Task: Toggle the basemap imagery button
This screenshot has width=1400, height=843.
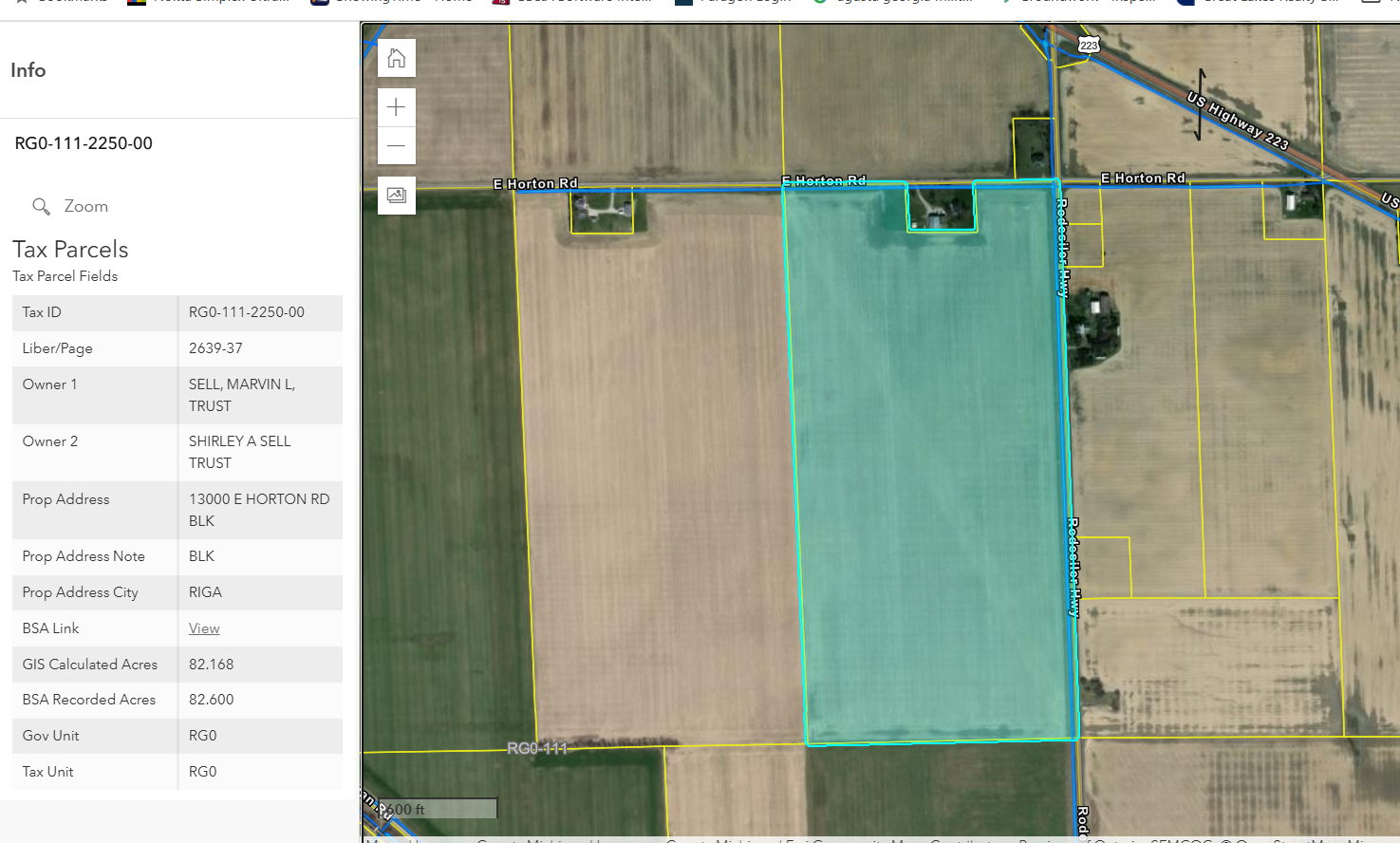Action: [397, 196]
